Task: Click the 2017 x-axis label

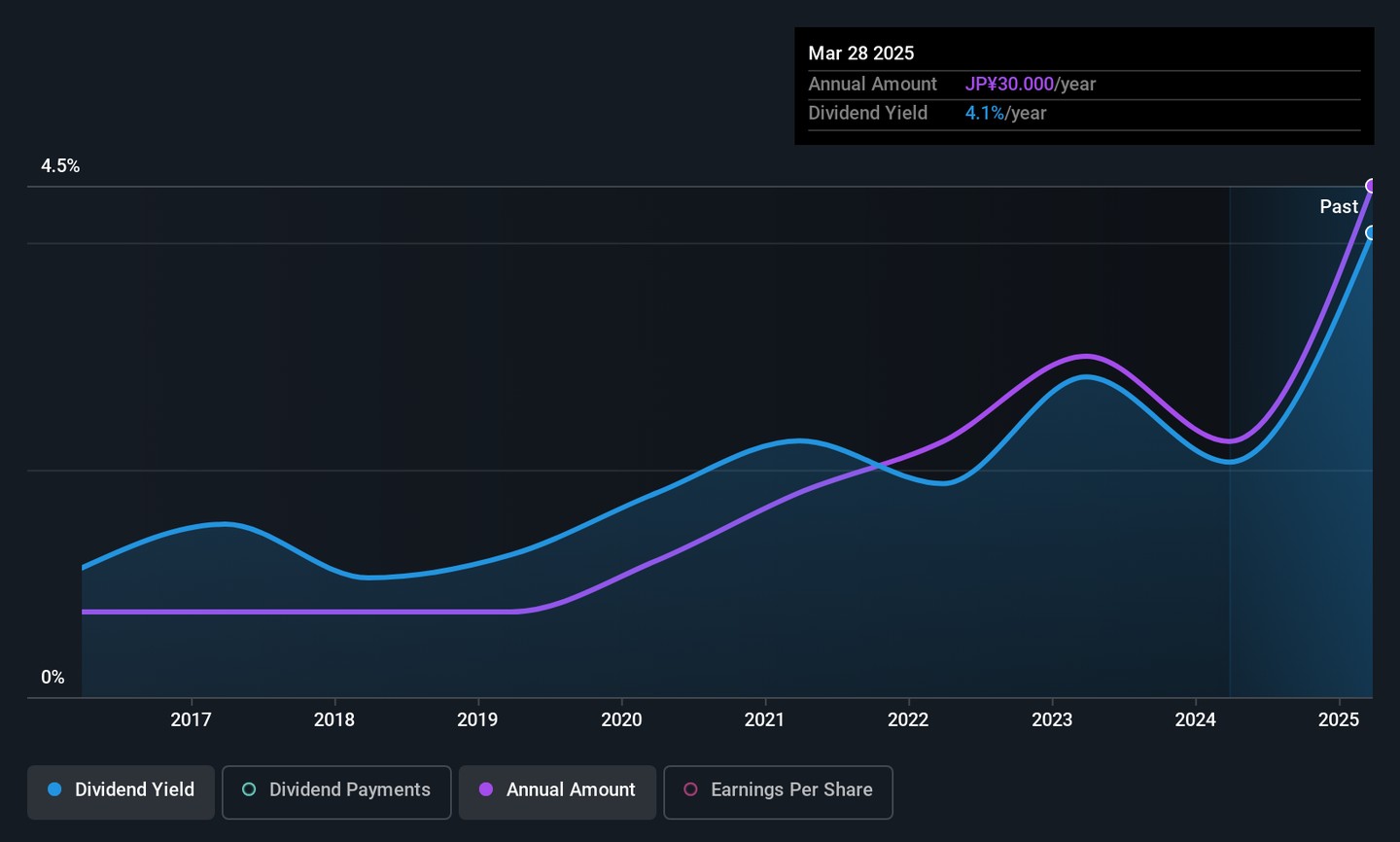Action: coord(191,719)
